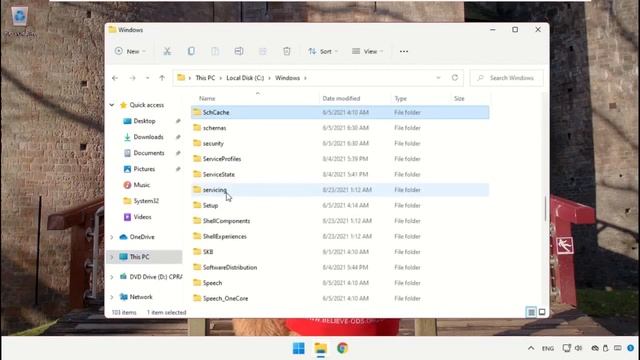The height and width of the screenshot is (360, 640).
Task: Sort by the Type column header
Action: [400, 98]
